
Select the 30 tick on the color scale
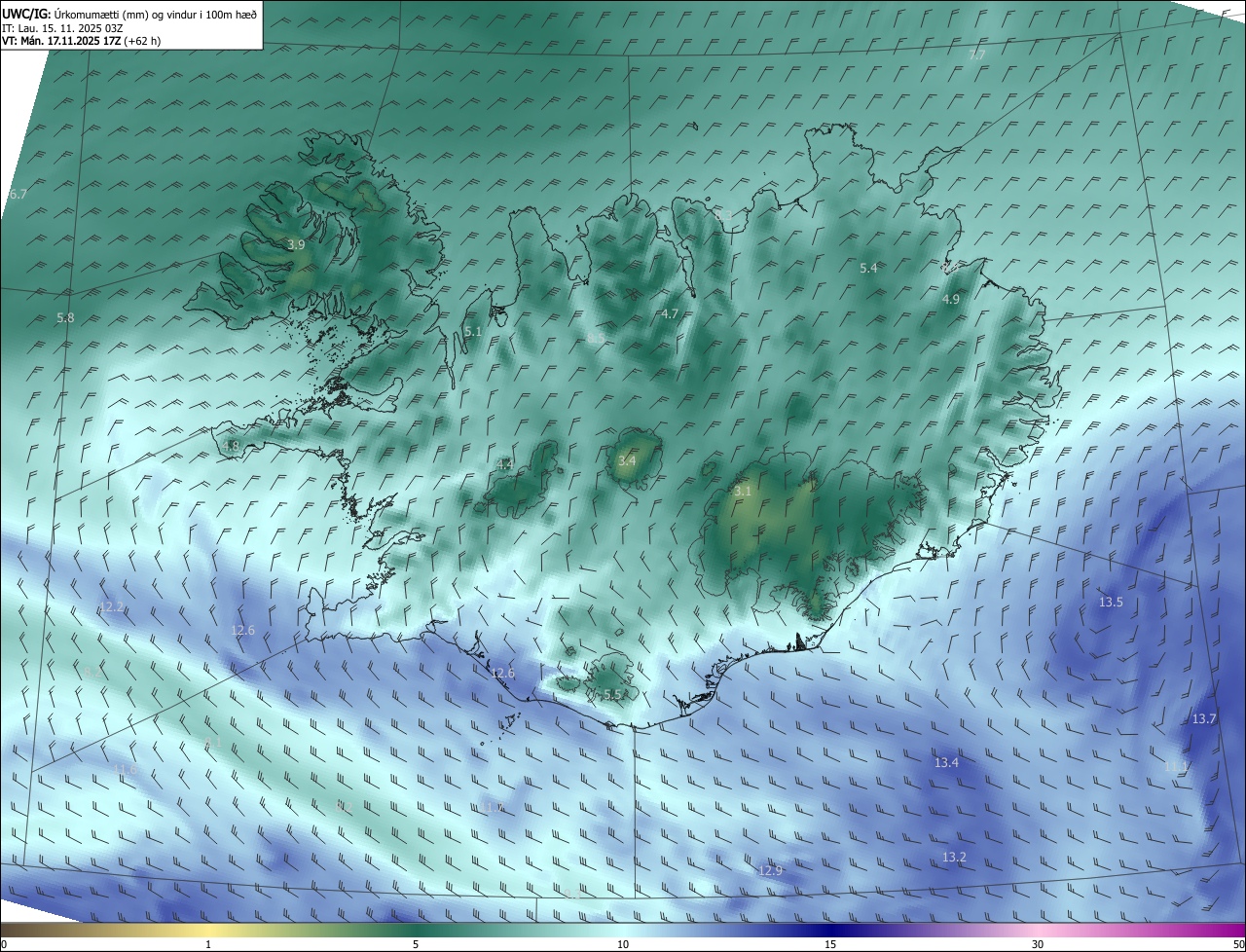(x=1038, y=944)
